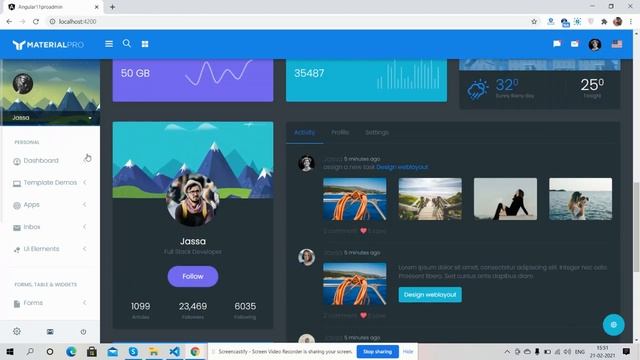Open Microsoft Store from taskbar
The width and height of the screenshot is (640, 360).
point(92,351)
